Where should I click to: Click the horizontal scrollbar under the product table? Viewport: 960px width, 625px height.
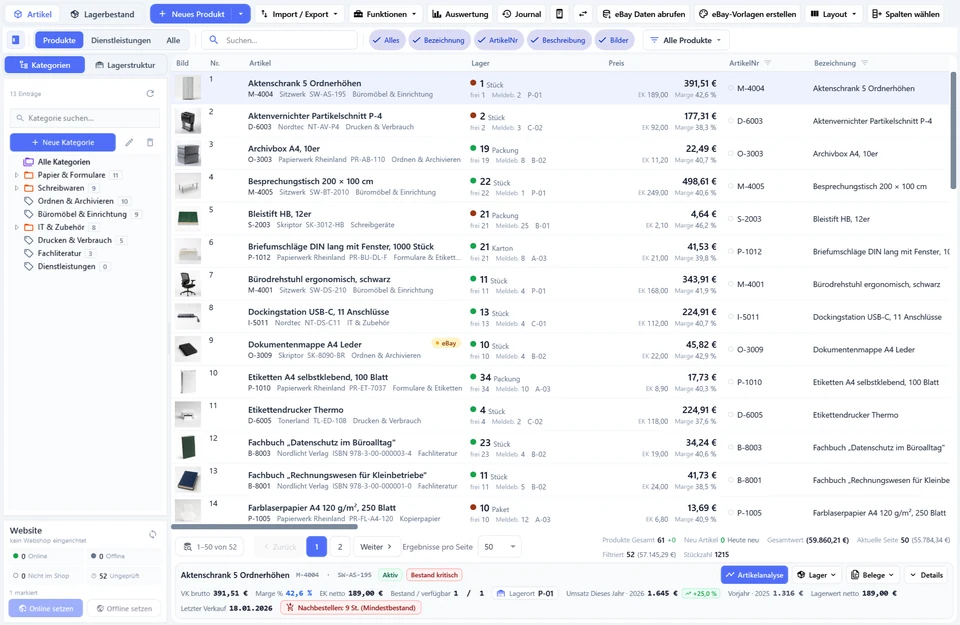coord(264,526)
